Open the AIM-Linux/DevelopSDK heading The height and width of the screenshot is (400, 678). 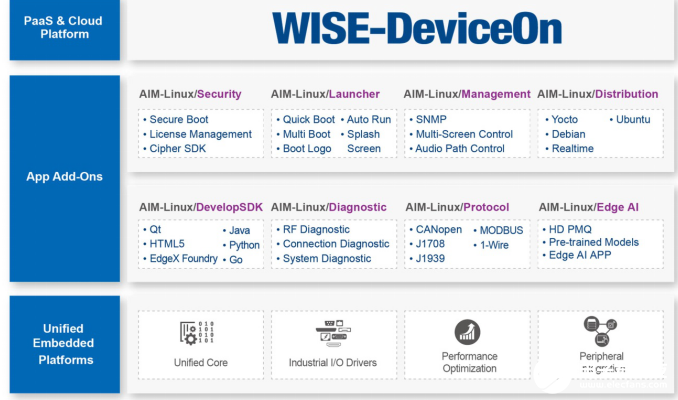click(201, 207)
